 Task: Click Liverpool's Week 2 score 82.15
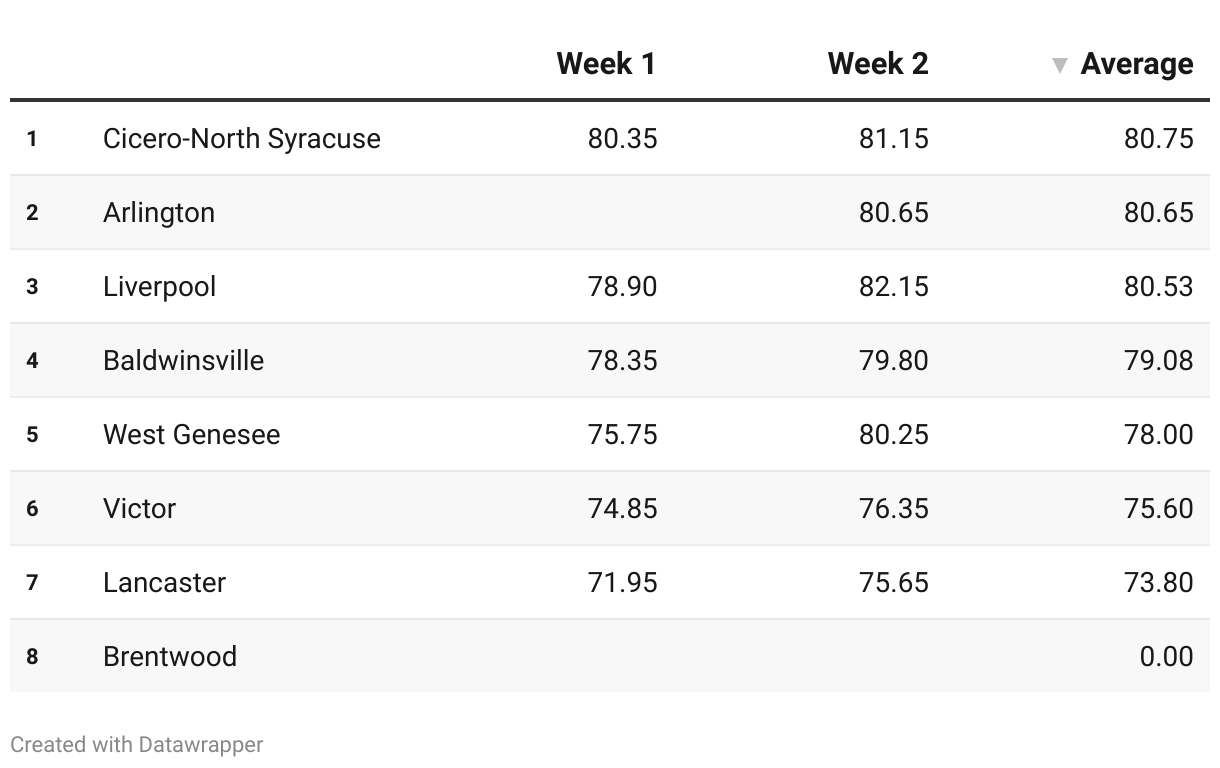click(893, 286)
